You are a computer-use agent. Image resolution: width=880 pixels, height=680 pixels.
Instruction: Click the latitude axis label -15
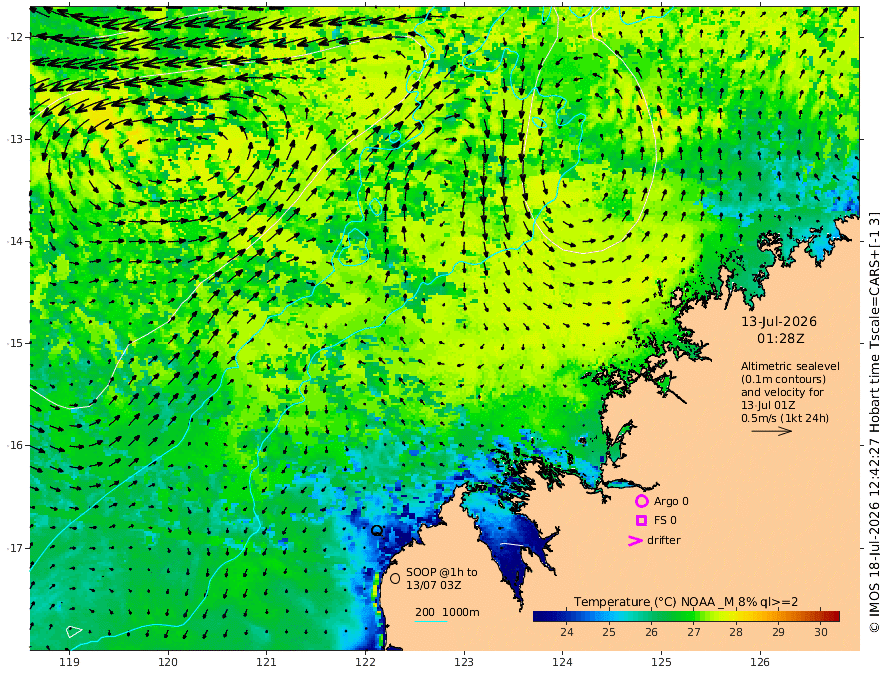pos(15,343)
